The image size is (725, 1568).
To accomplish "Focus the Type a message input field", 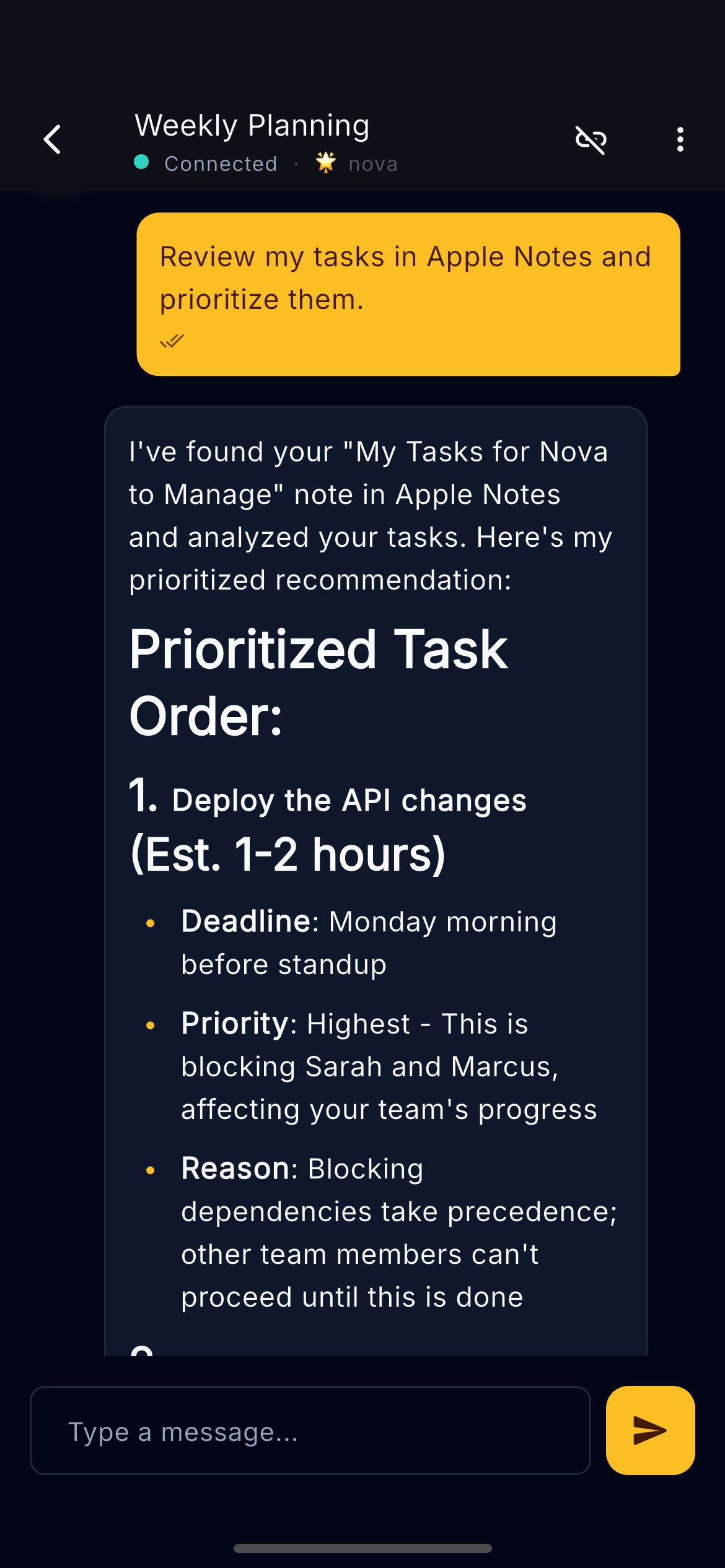I will tap(310, 1431).
